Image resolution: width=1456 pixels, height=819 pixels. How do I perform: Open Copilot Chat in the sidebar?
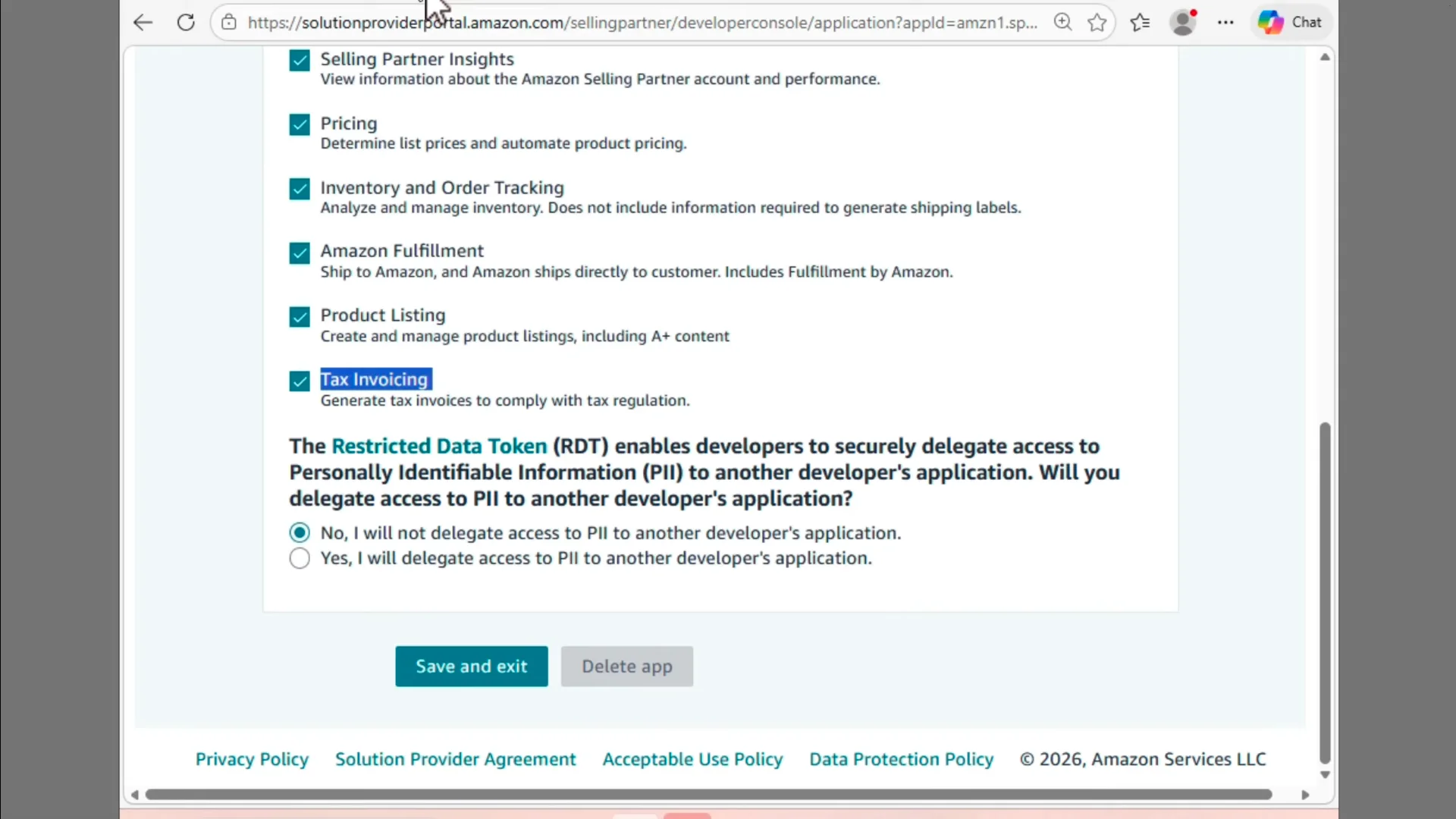point(1290,23)
